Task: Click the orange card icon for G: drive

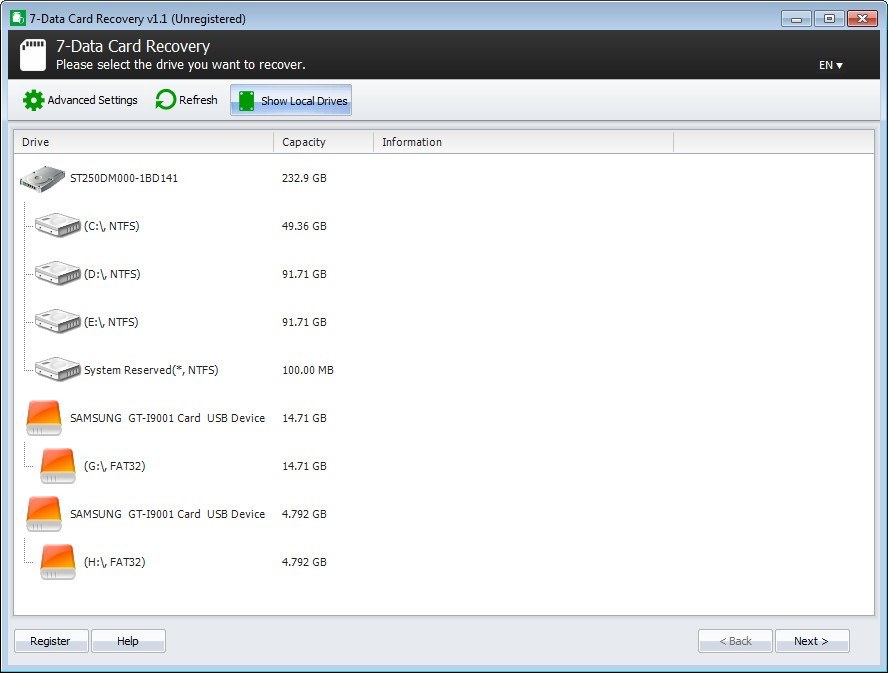Action: pyautogui.click(x=57, y=465)
